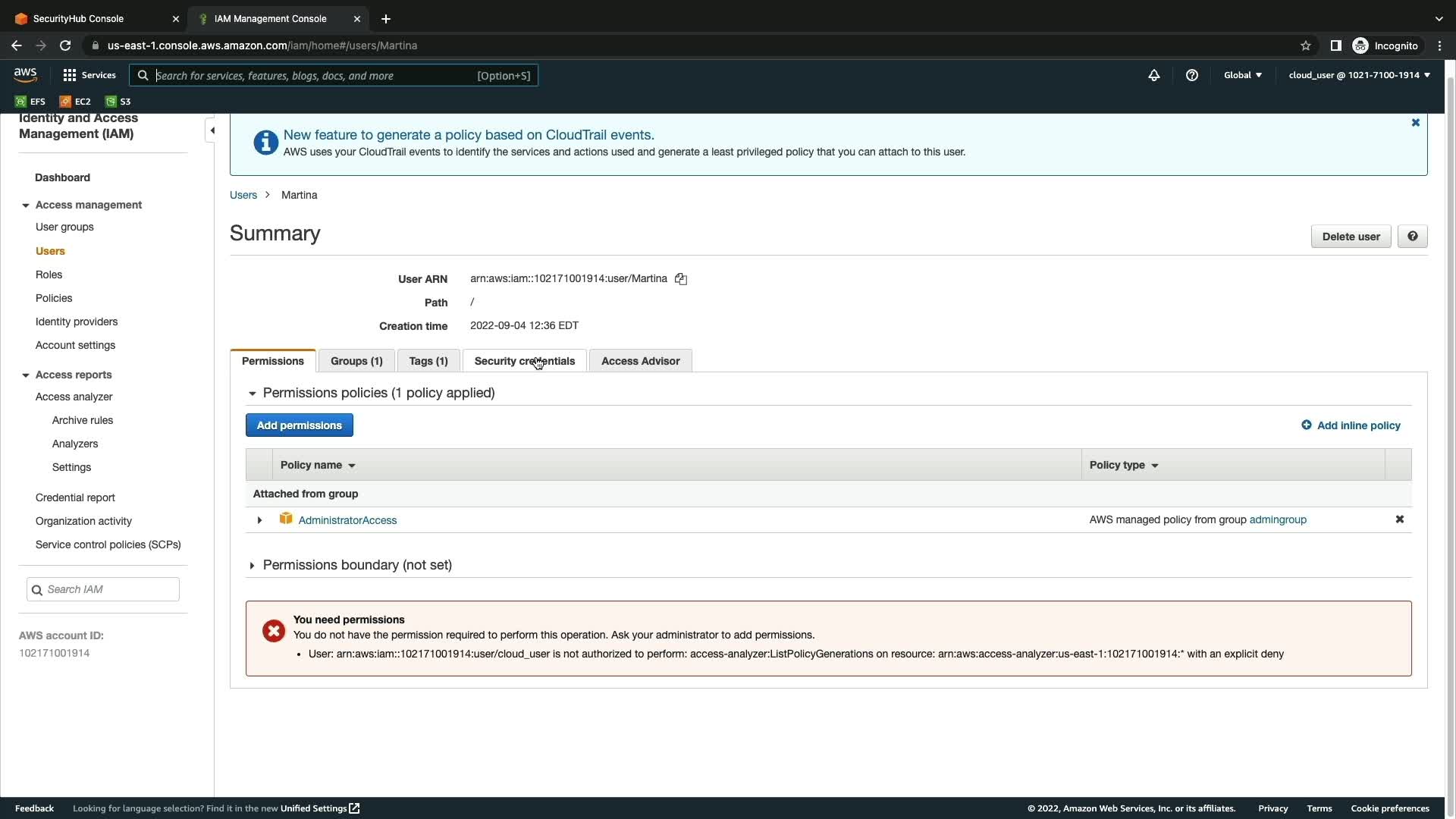Open the S3 shortcut in favorites bar
The image size is (1456, 819).
[x=118, y=102]
